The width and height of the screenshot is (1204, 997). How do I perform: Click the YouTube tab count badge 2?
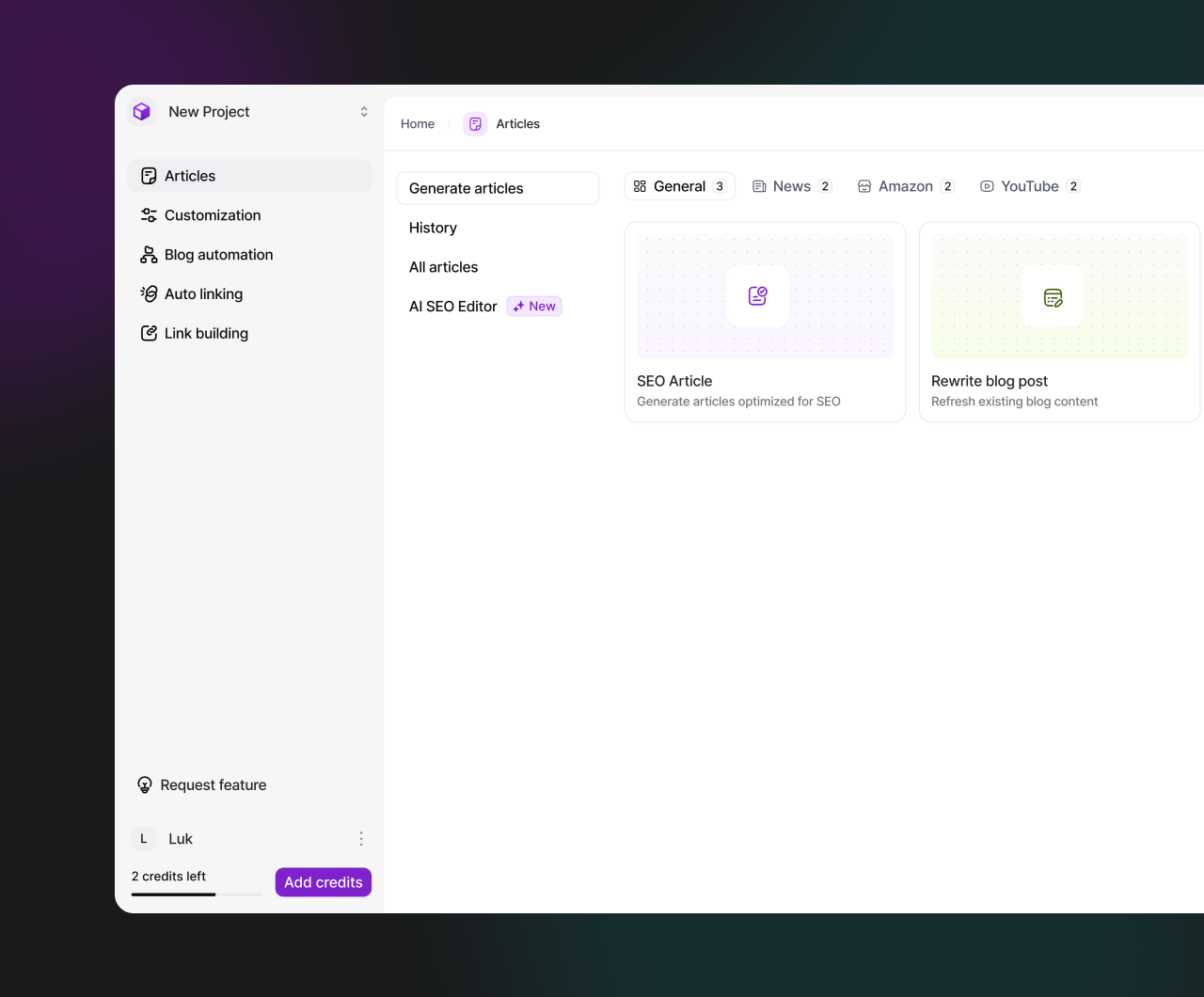[1073, 186]
